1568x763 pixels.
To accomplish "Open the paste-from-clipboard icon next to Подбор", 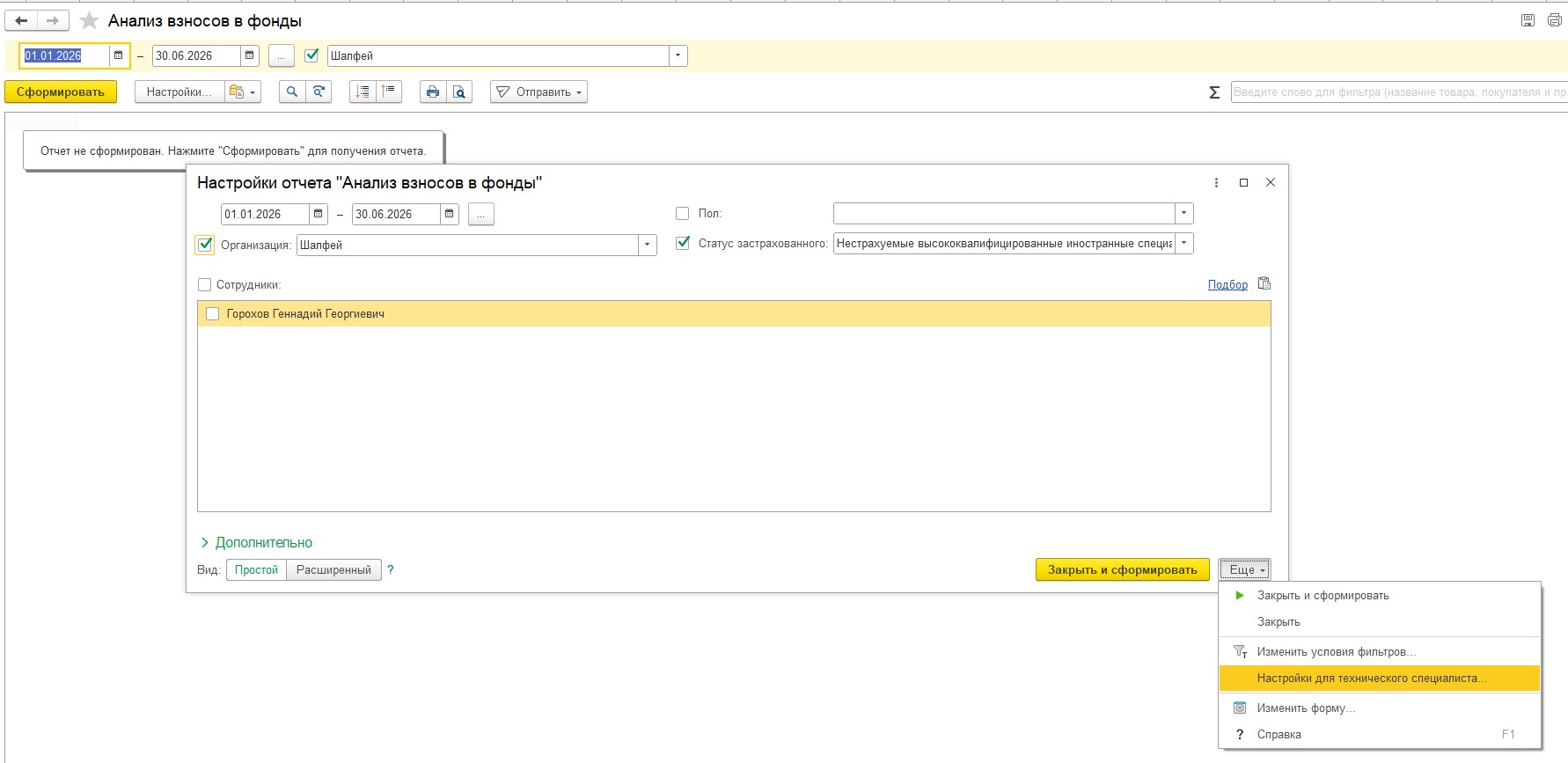I will (x=1264, y=283).
